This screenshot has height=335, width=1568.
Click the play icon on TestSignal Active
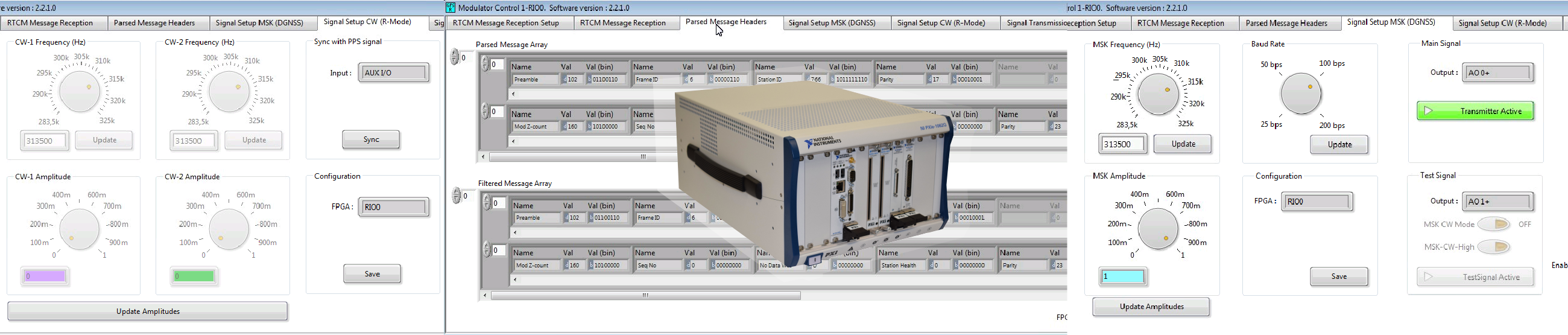(x=1429, y=277)
